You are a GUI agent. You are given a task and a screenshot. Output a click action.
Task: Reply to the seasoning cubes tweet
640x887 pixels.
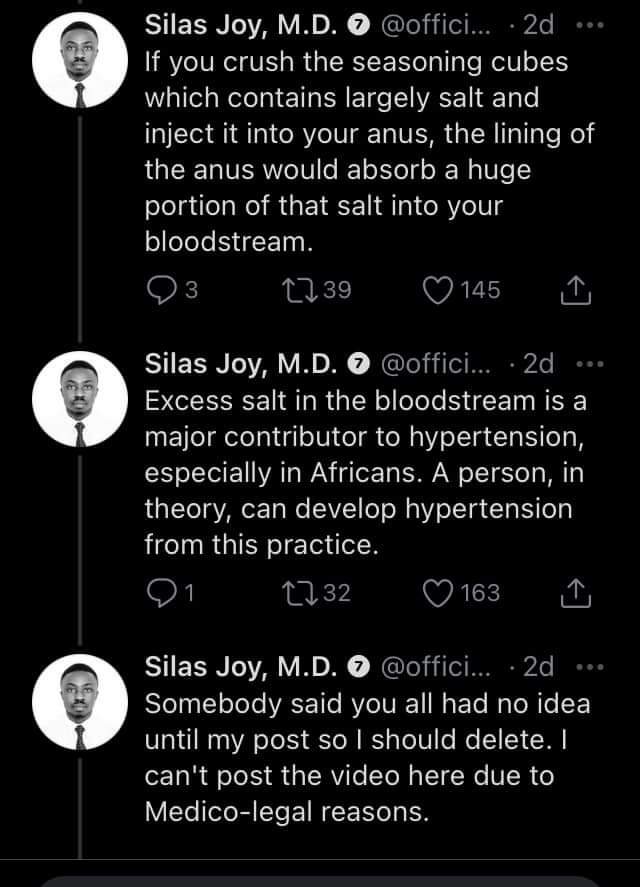pos(161,290)
